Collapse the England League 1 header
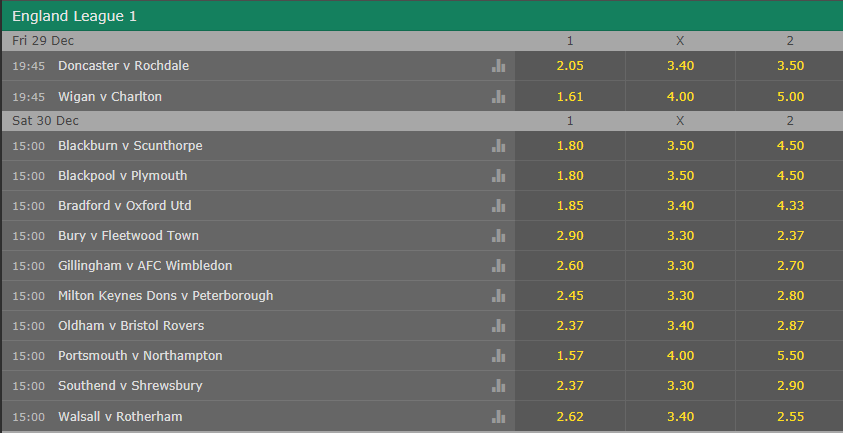This screenshot has height=433, width=843. (423, 16)
